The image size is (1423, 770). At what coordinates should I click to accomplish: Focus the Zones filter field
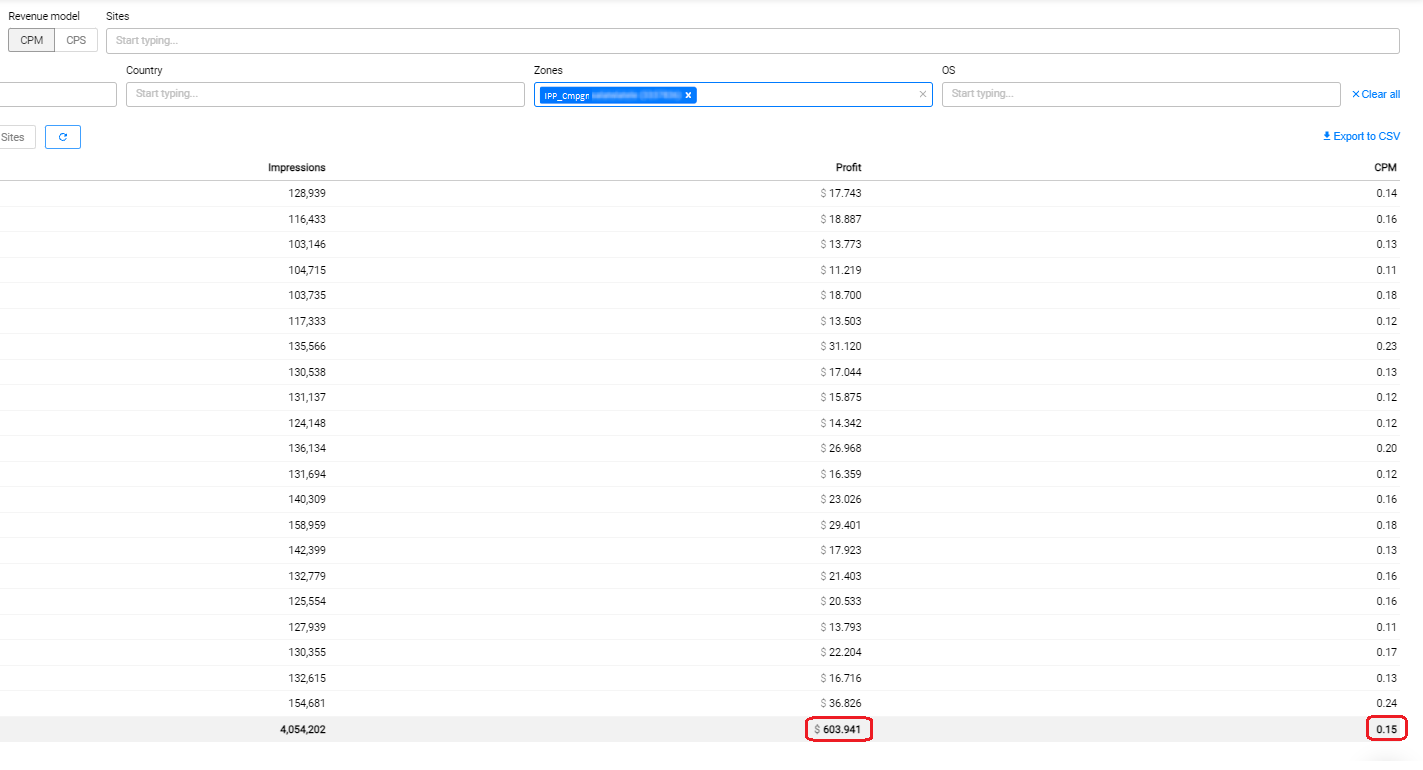pyautogui.click(x=805, y=94)
